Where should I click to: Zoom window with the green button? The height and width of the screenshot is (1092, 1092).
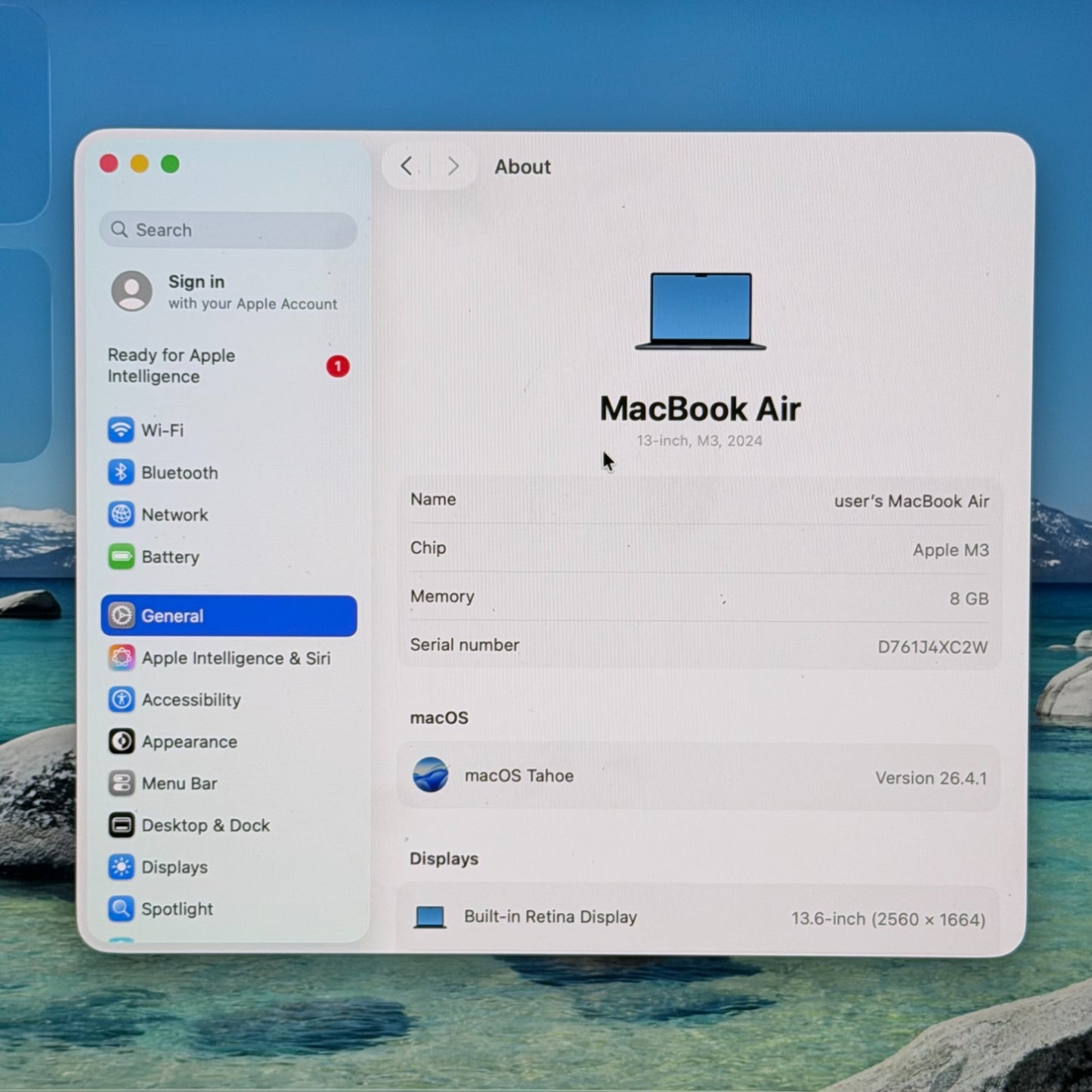(x=170, y=164)
